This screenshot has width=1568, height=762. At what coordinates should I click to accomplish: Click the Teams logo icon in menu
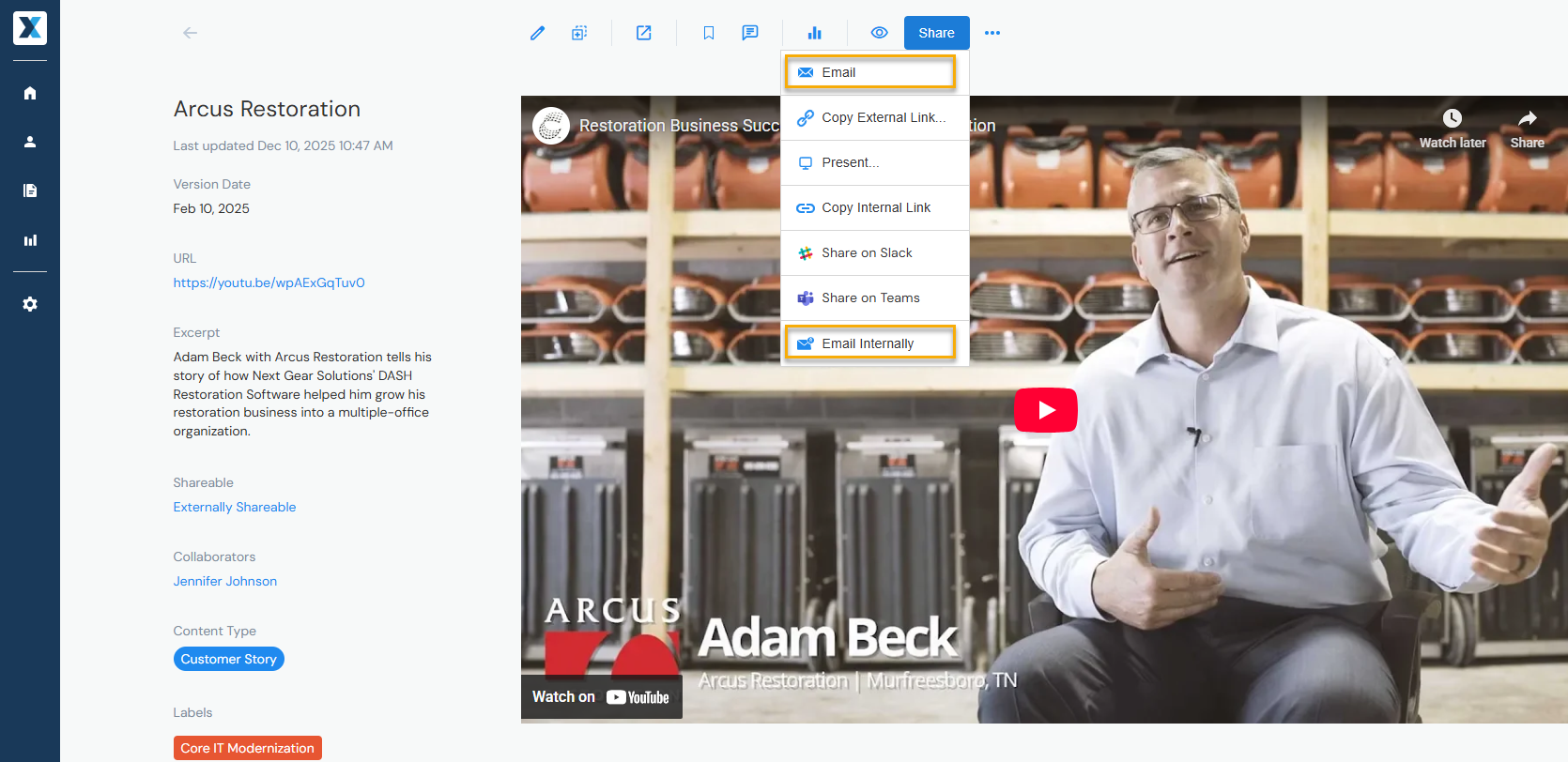(x=806, y=298)
